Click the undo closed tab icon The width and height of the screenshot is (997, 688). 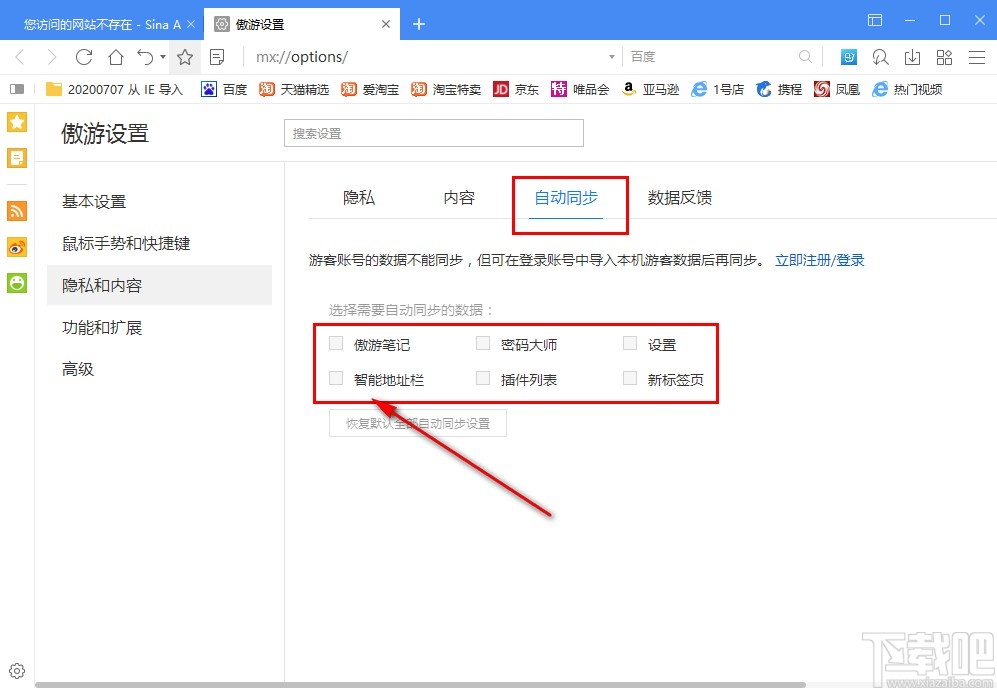145,57
